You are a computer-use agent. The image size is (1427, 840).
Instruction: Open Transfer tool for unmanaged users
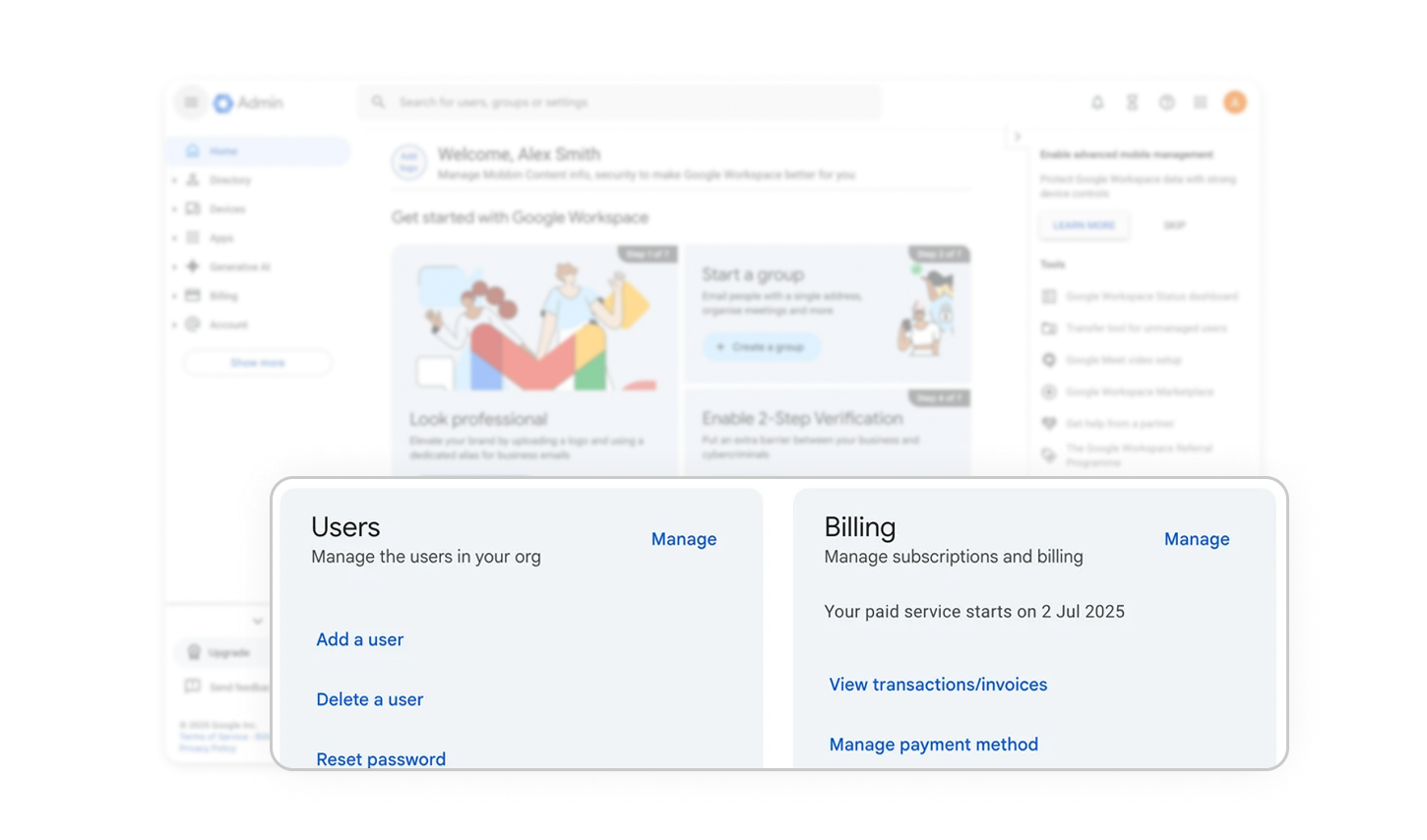[x=1147, y=328]
